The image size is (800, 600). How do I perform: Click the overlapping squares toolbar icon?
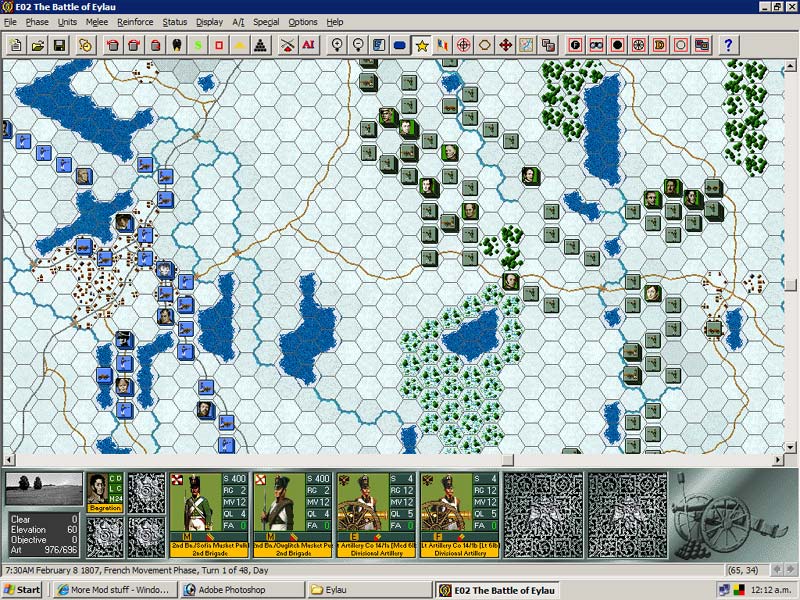(x=548, y=45)
